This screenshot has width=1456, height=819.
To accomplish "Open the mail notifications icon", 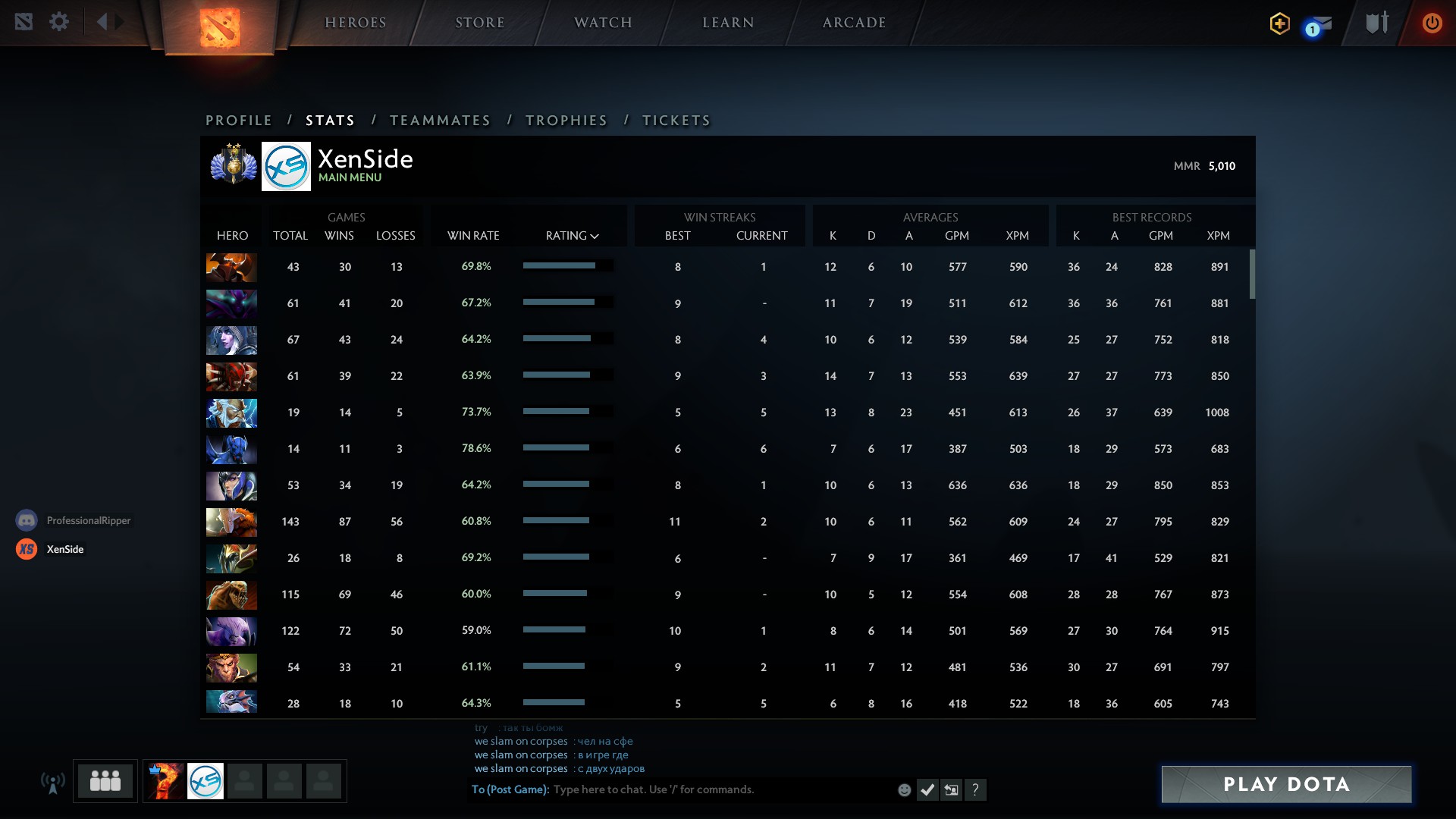I will click(1318, 26).
